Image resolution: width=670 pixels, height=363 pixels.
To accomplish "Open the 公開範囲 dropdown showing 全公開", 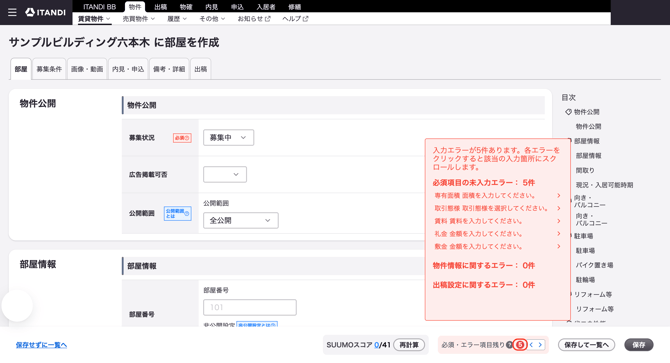I will coord(241,220).
